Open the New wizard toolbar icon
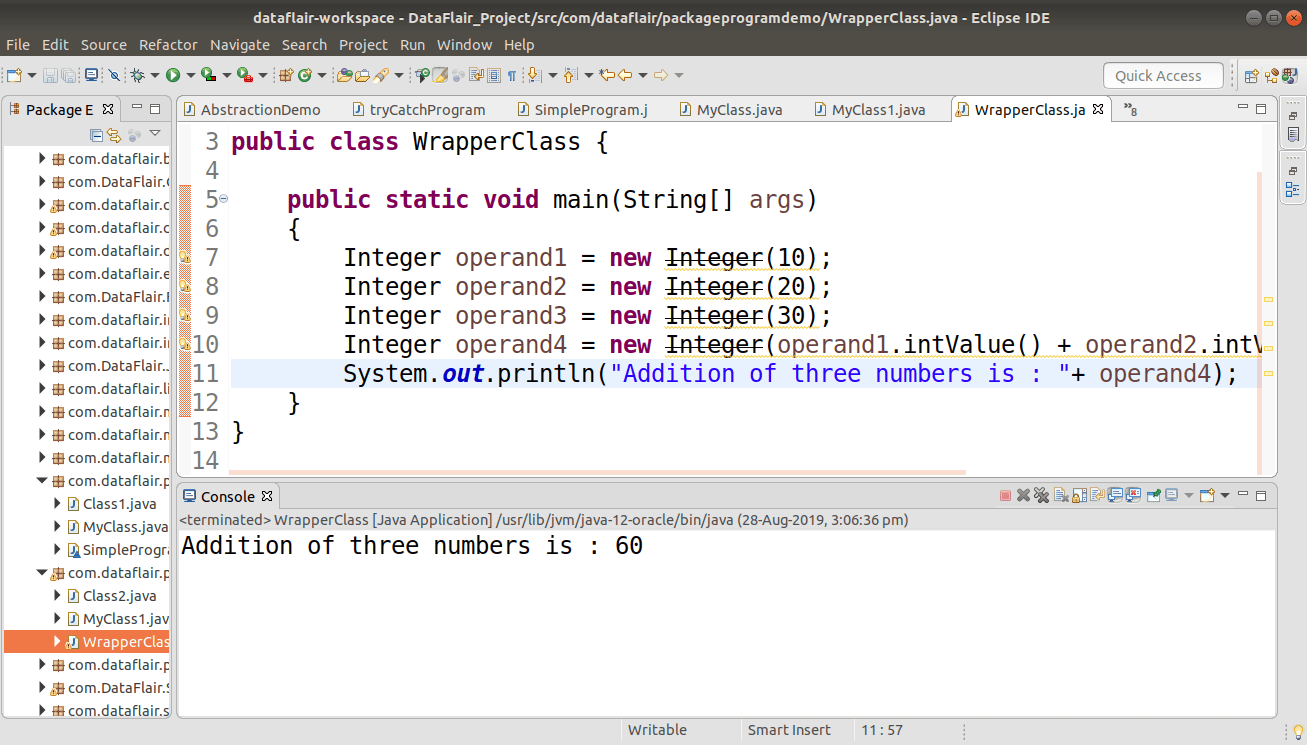 [14, 75]
